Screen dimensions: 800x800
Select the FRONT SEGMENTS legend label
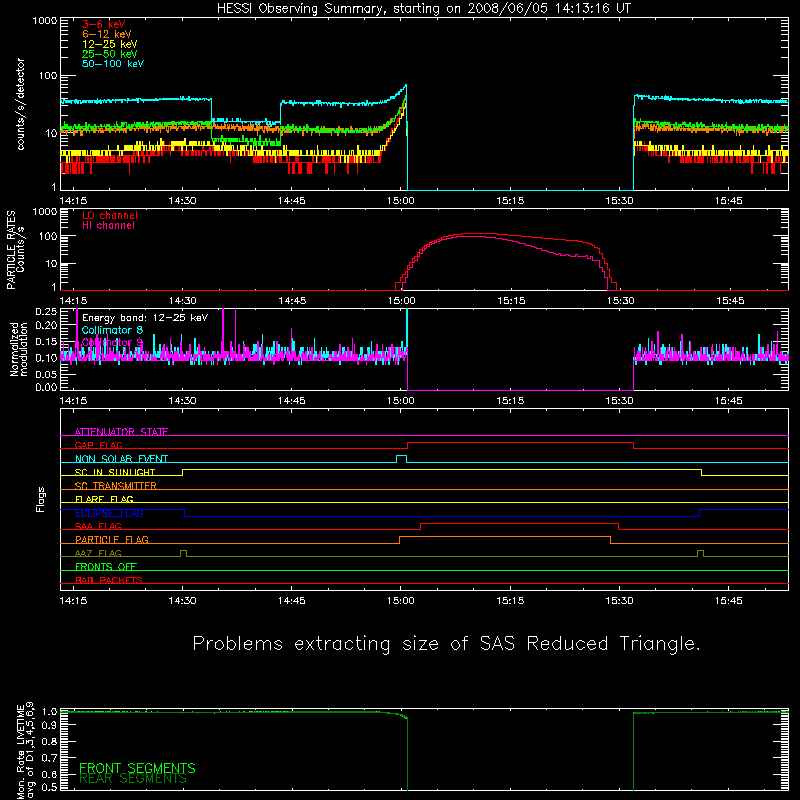137,768
